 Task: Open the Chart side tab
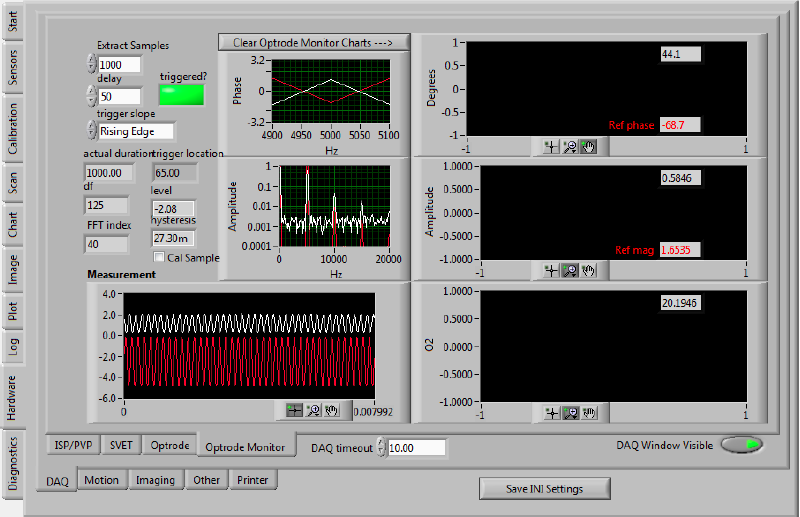(x=12, y=225)
